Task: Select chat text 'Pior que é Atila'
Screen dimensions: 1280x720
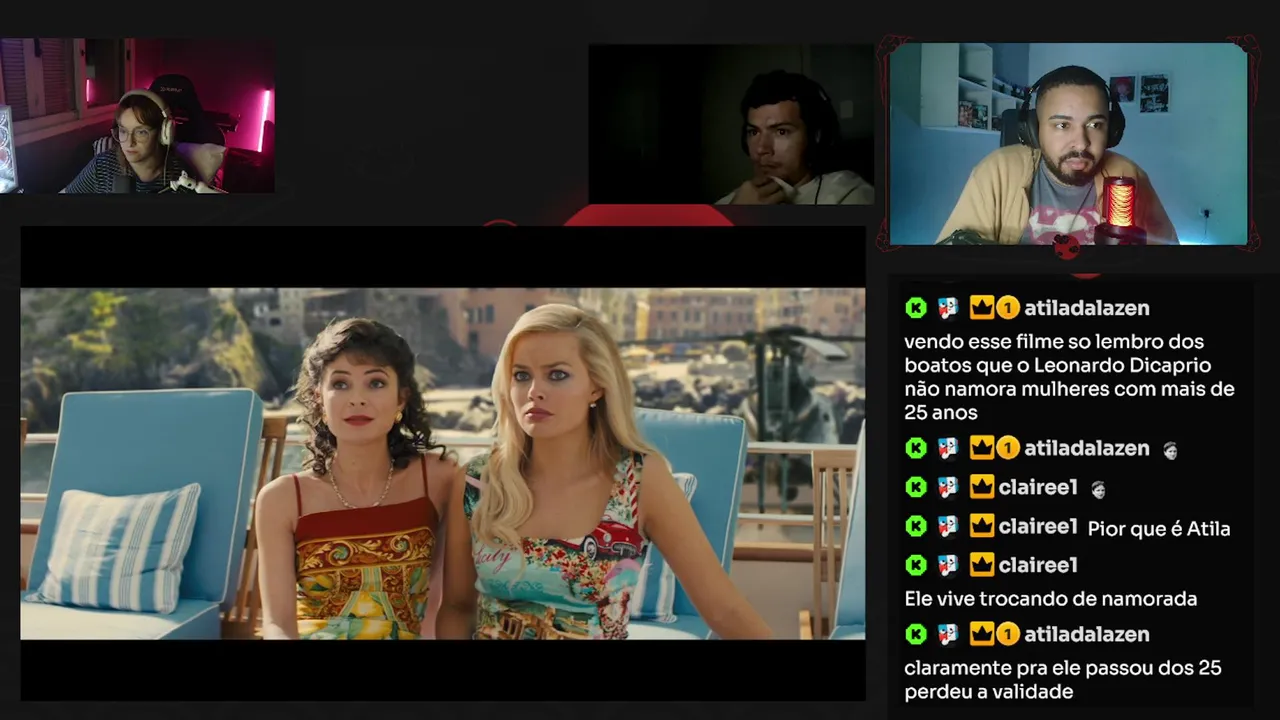Action: 1159,529
